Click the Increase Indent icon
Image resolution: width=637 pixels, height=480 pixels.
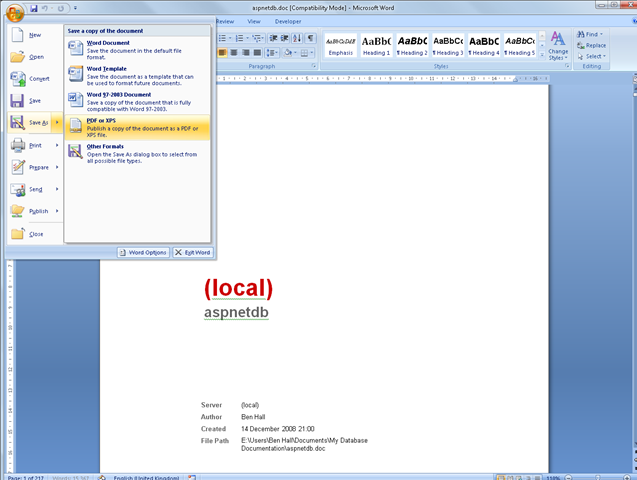point(284,38)
